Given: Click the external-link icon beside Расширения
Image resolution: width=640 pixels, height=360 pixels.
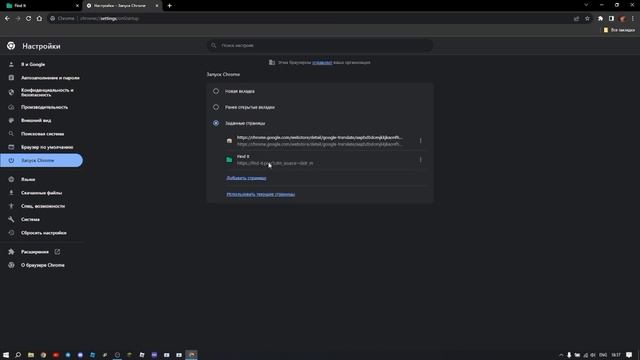Looking at the screenshot, I should coord(57,252).
